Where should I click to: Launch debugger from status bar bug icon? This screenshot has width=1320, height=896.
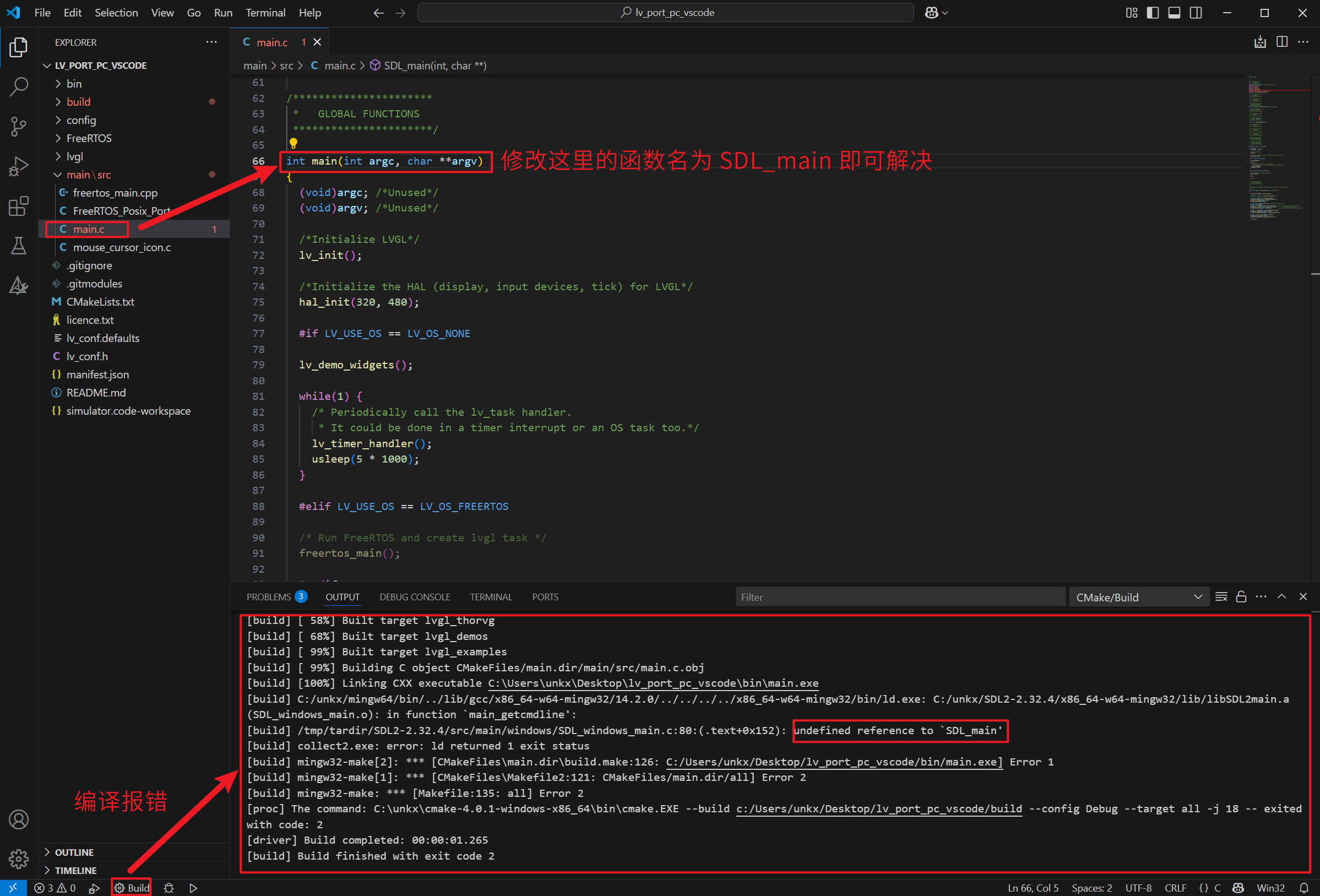tap(169, 888)
